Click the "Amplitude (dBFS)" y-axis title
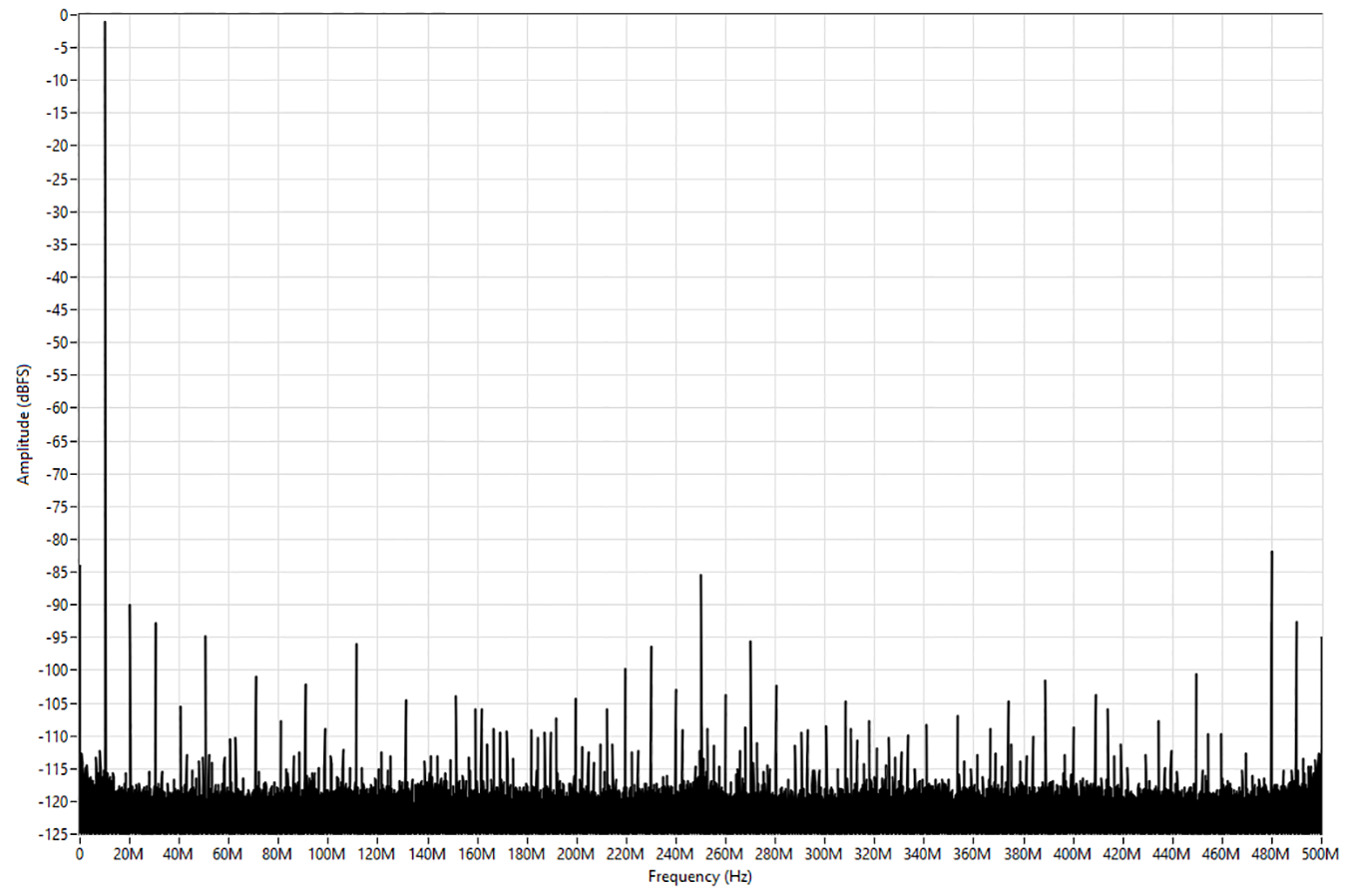This screenshot has height=896, width=1347. pyautogui.click(x=23, y=424)
